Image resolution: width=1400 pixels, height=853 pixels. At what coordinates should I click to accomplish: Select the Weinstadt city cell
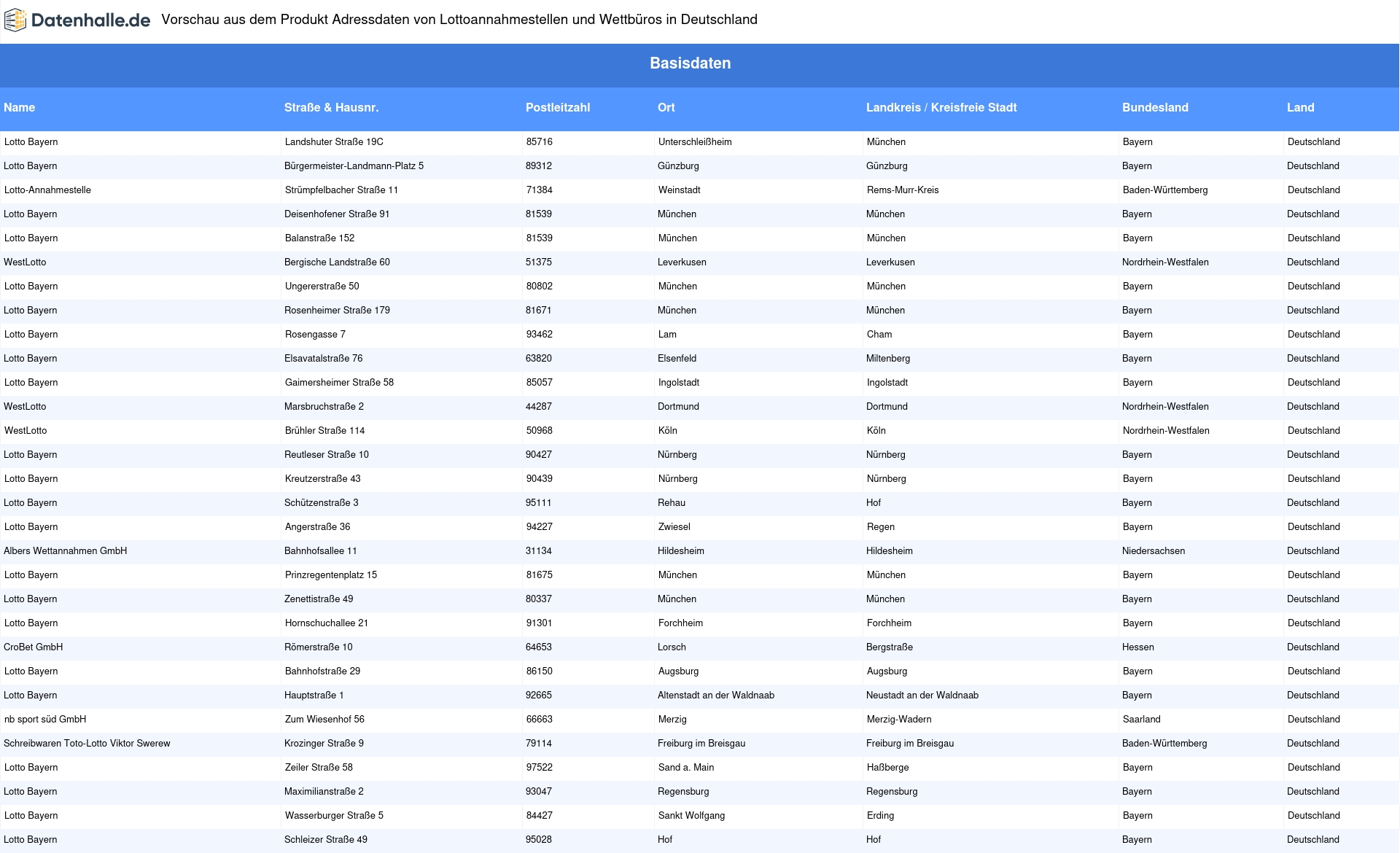[680, 190]
